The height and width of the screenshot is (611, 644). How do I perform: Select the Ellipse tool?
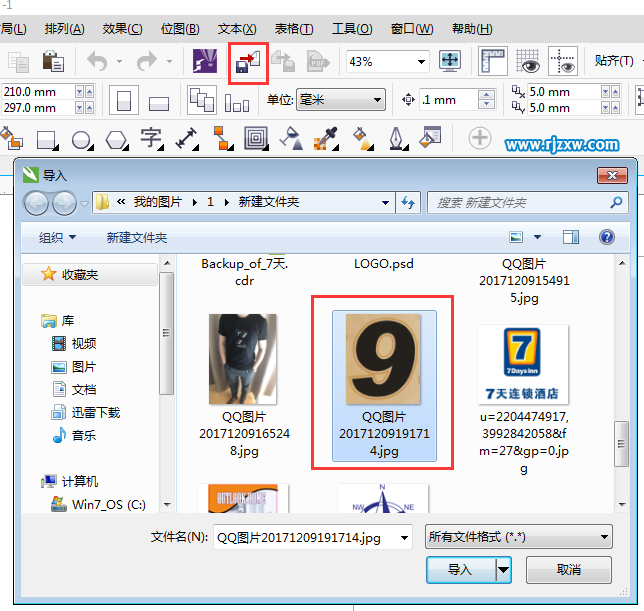pyautogui.click(x=82, y=140)
